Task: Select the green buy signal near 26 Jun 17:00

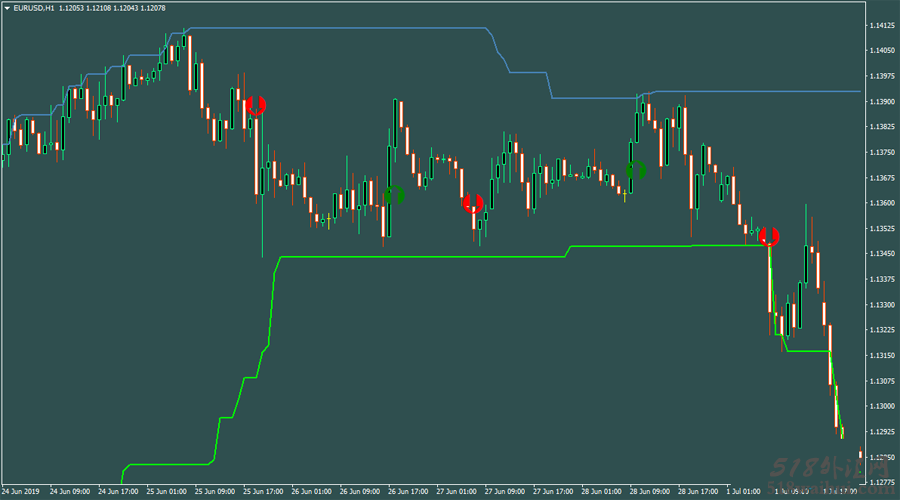Action: (x=394, y=195)
